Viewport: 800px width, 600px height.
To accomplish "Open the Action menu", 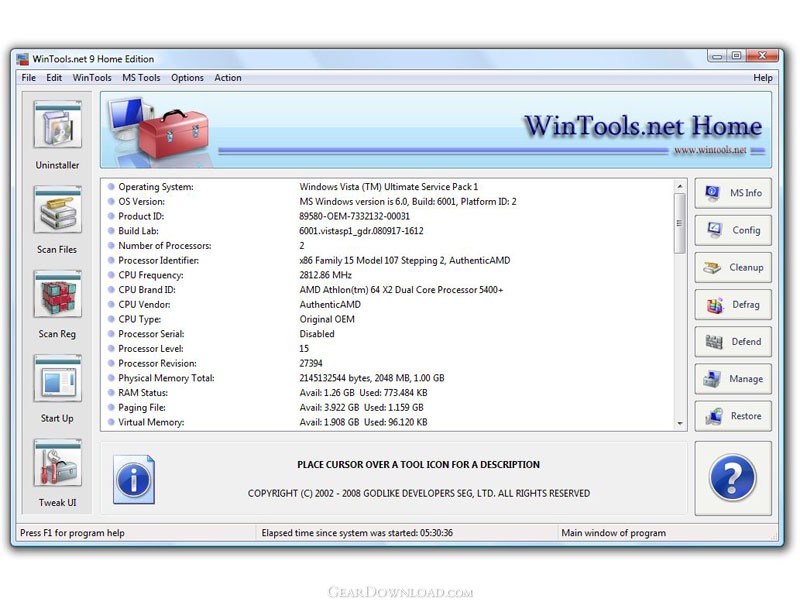I will 228,78.
